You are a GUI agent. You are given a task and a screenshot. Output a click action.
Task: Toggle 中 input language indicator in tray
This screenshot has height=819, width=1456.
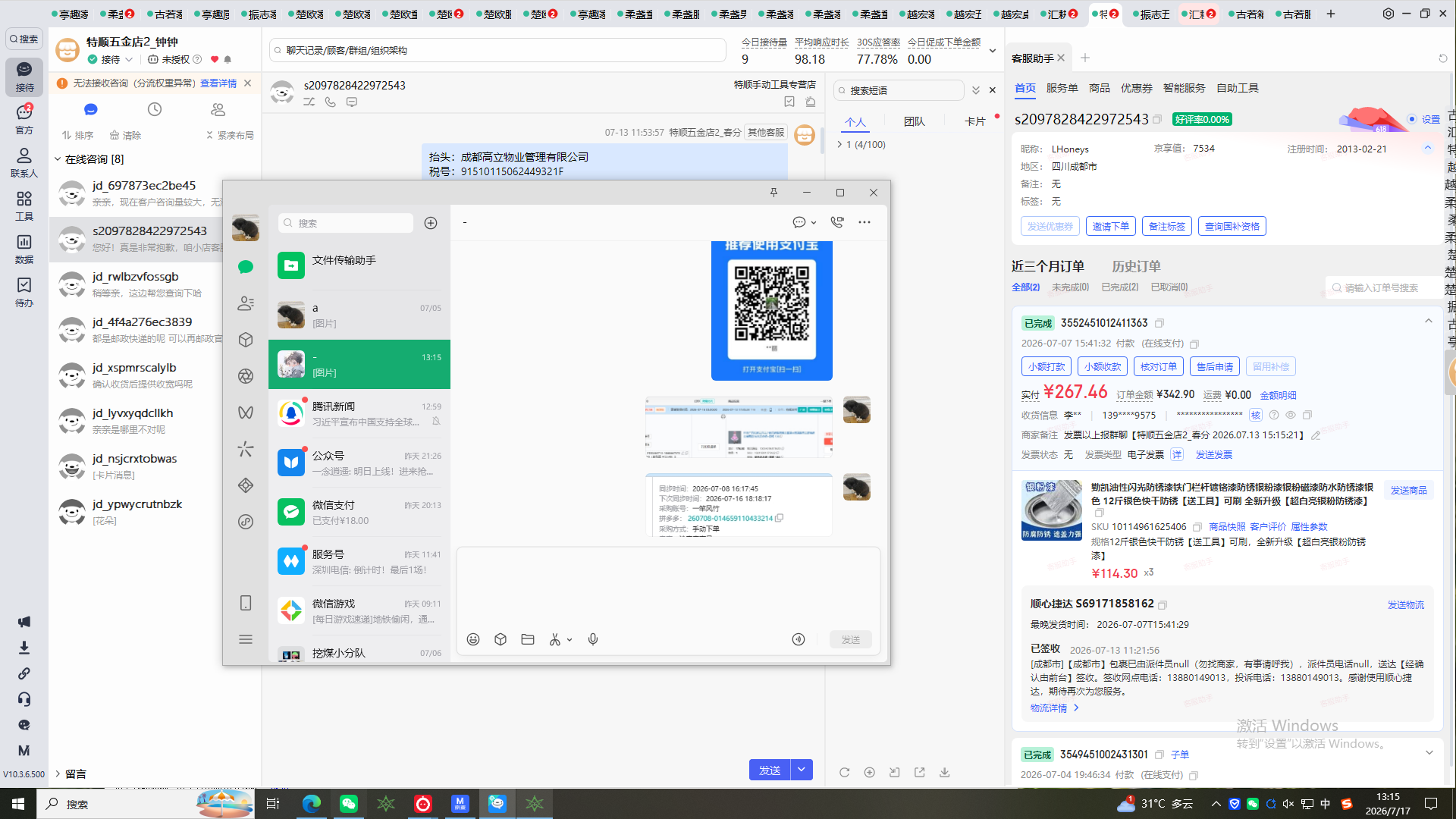coord(1326,804)
